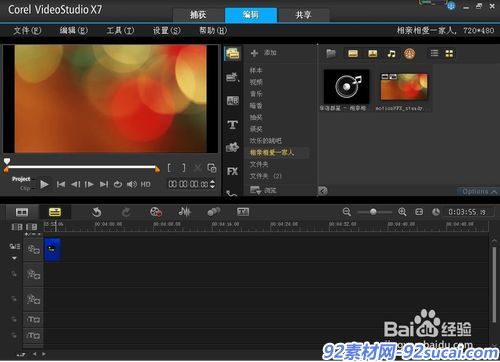Viewport: 500px width, 362px height.
Task: Select Project play mode
Action: (21, 179)
